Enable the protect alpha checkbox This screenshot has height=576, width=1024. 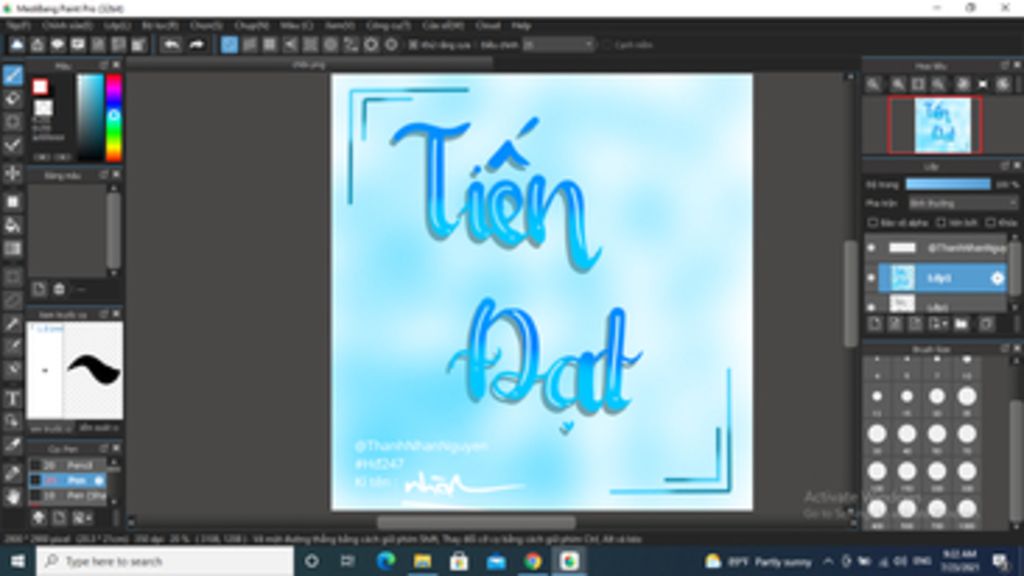click(x=872, y=223)
